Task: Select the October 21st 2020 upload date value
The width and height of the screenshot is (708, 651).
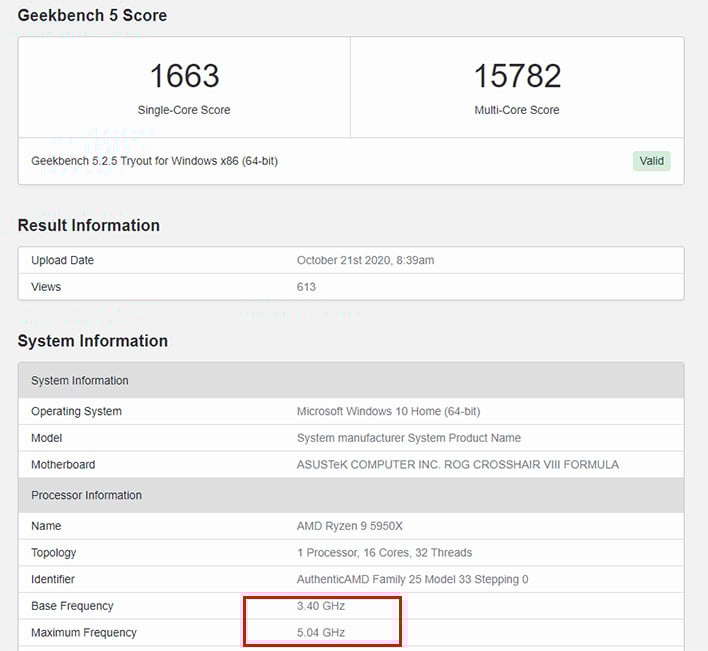Action: (x=365, y=260)
